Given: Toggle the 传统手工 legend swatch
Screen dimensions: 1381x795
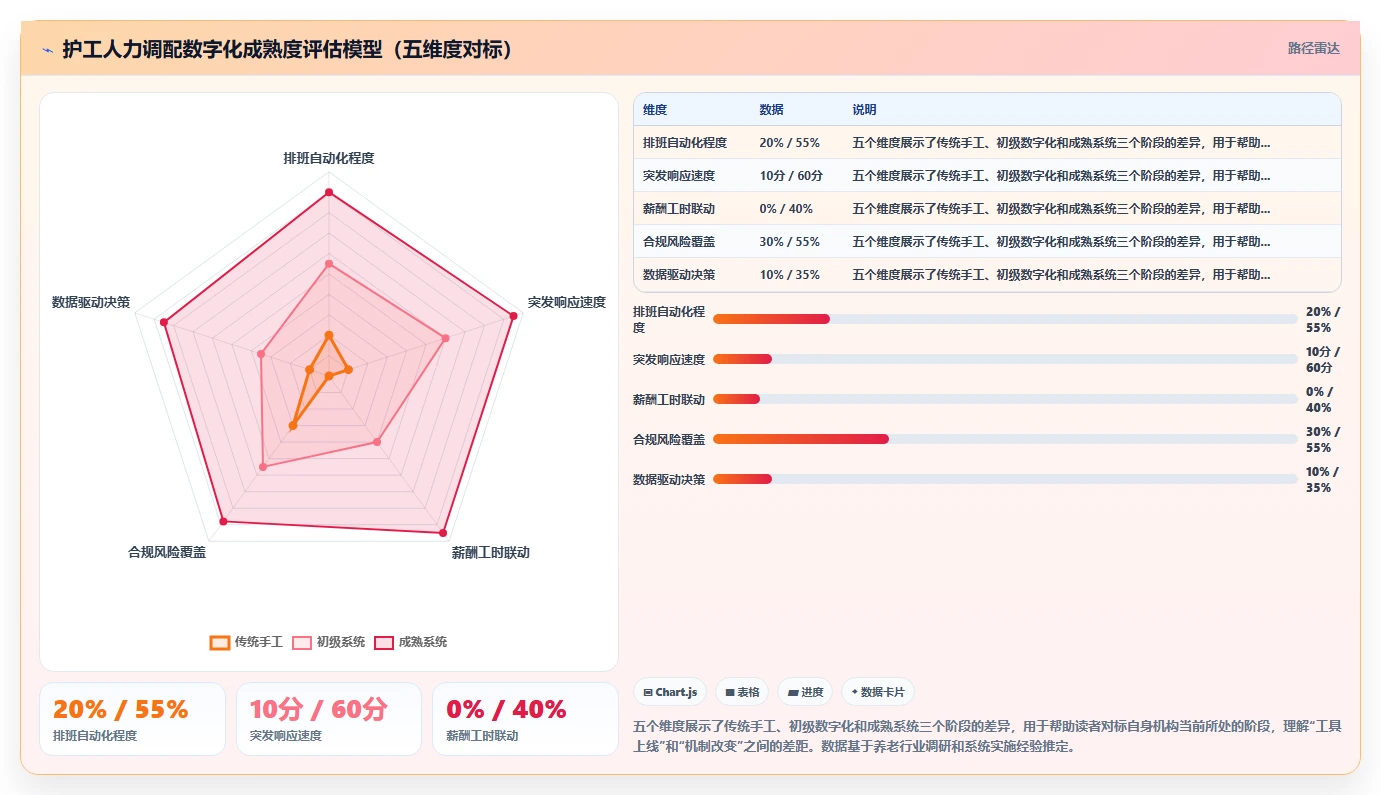Looking at the screenshot, I should click(x=220, y=642).
